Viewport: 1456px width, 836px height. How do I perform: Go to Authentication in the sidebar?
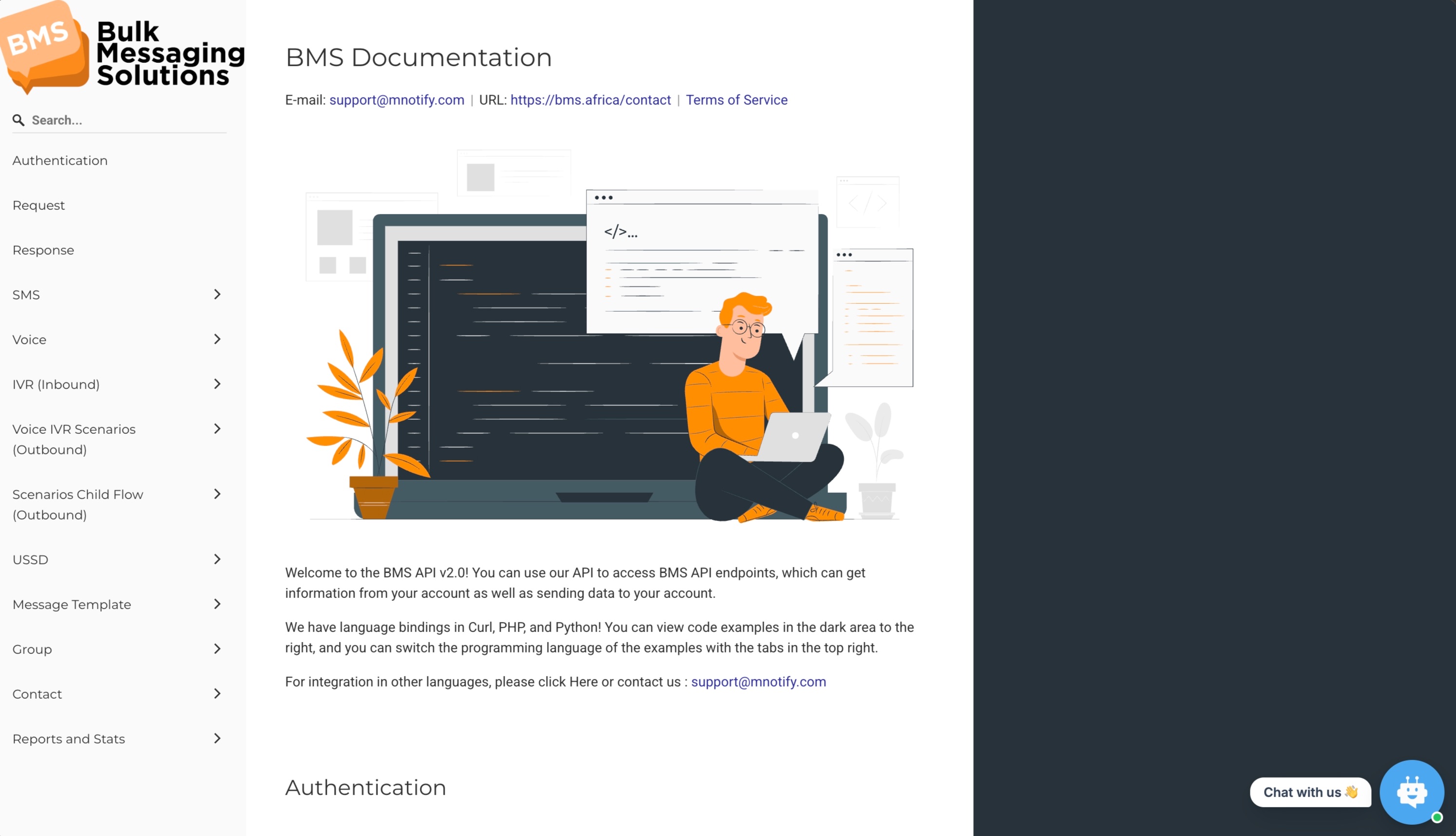(60, 161)
